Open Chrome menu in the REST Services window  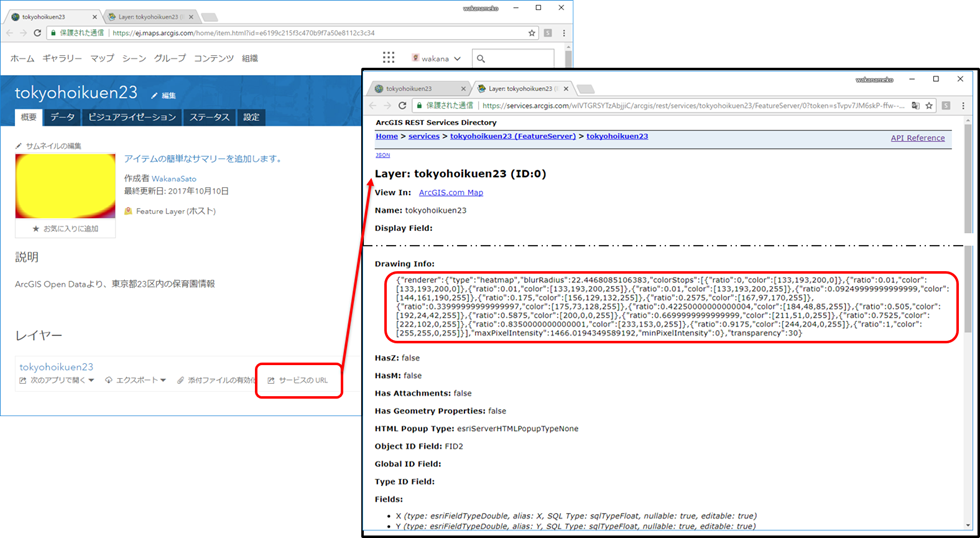pyautogui.click(x=961, y=106)
